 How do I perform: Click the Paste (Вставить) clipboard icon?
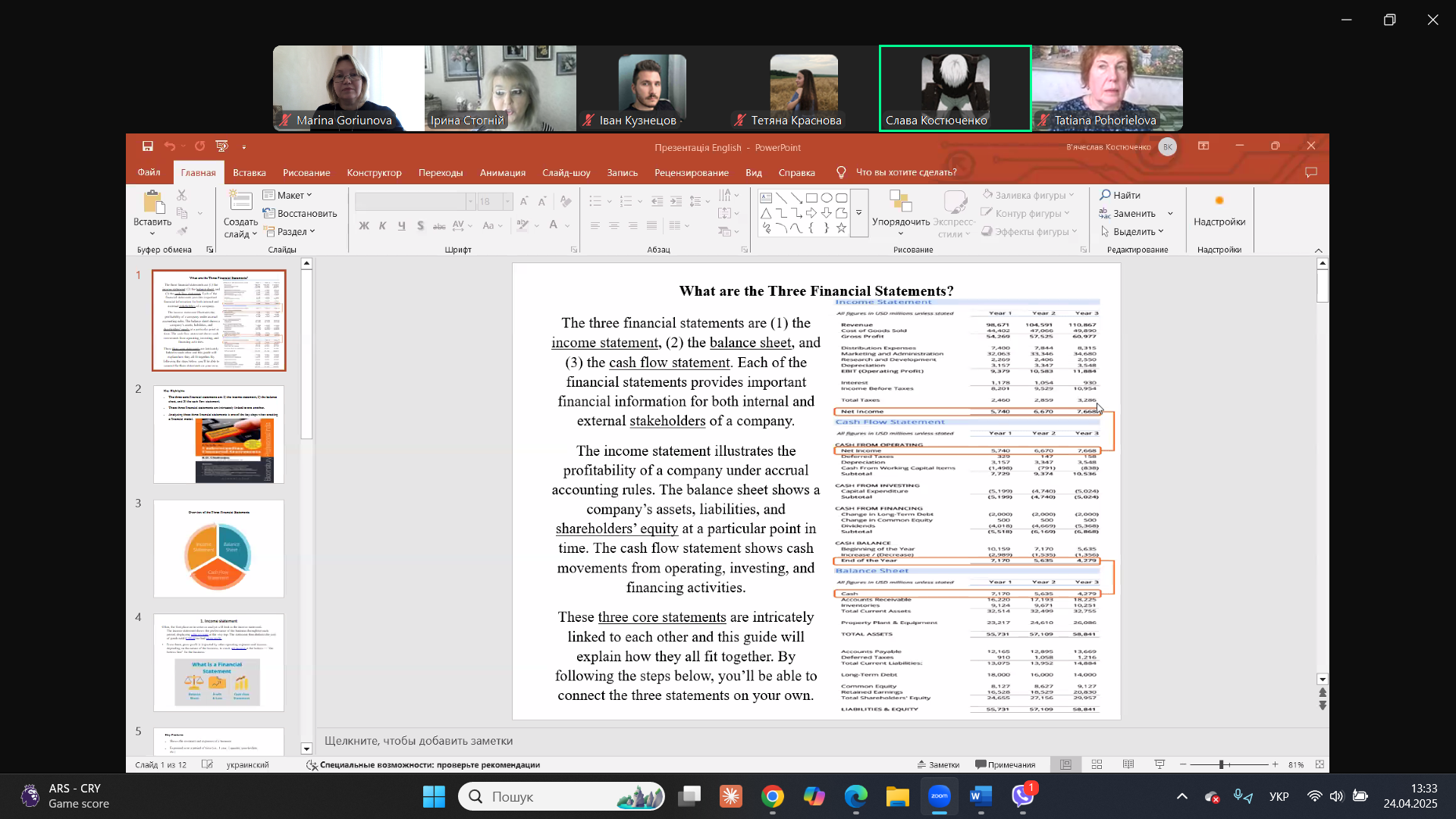click(x=152, y=202)
